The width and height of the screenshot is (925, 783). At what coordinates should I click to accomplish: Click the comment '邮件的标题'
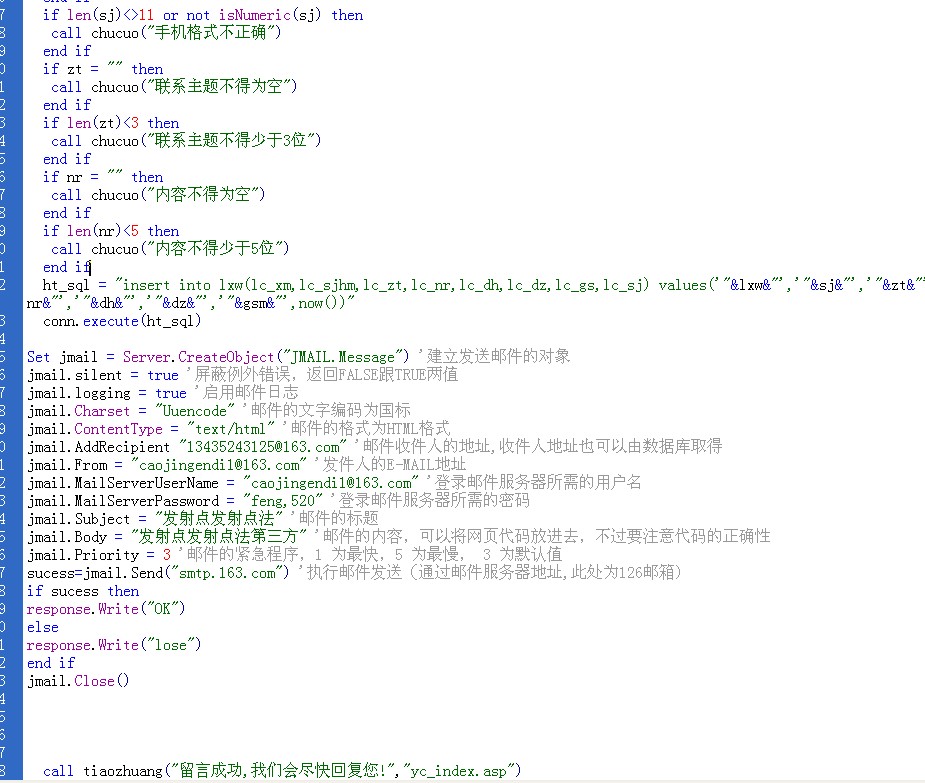(x=339, y=519)
